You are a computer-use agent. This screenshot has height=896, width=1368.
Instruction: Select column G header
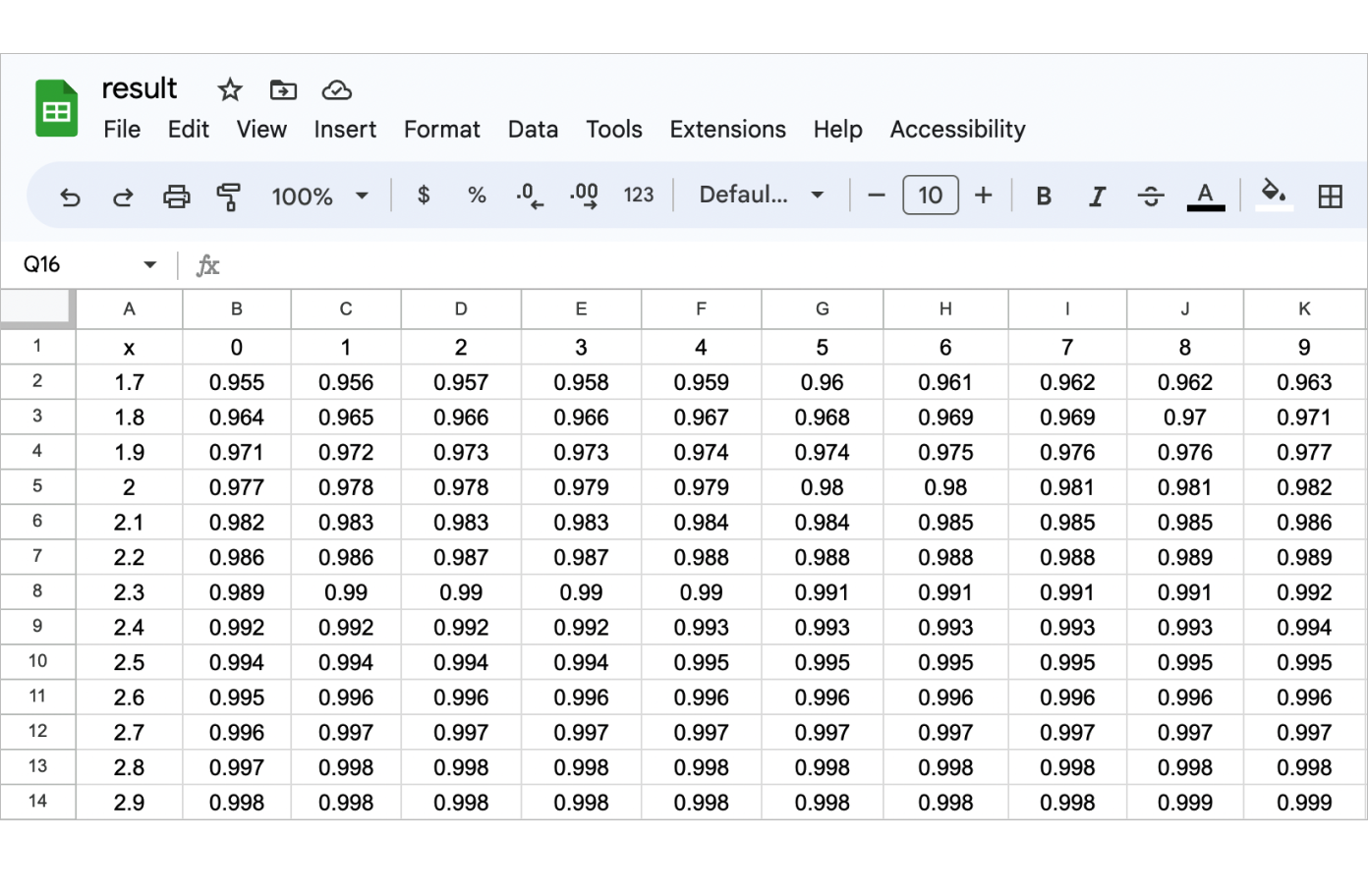tap(823, 308)
